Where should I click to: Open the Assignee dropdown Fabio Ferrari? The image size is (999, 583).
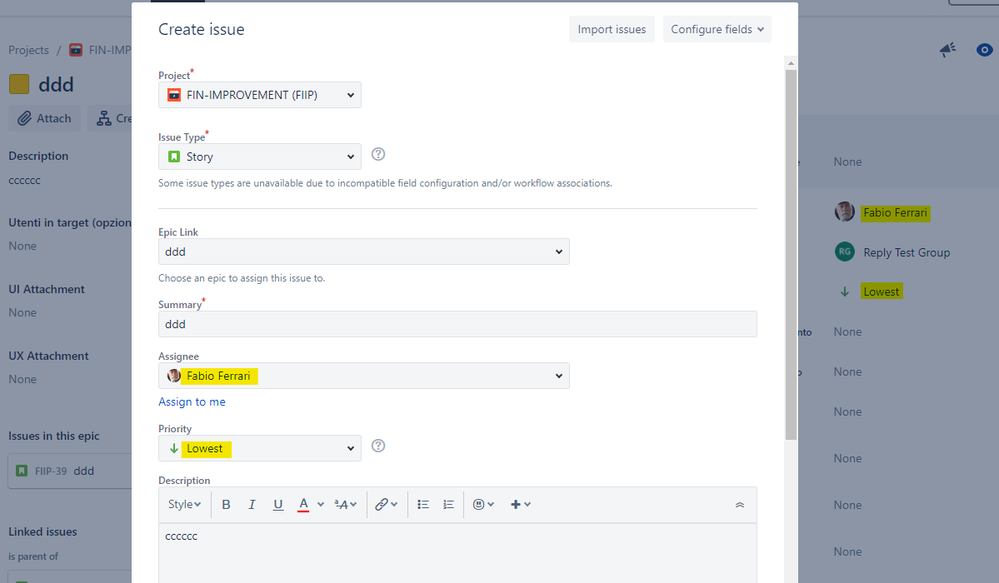click(364, 376)
